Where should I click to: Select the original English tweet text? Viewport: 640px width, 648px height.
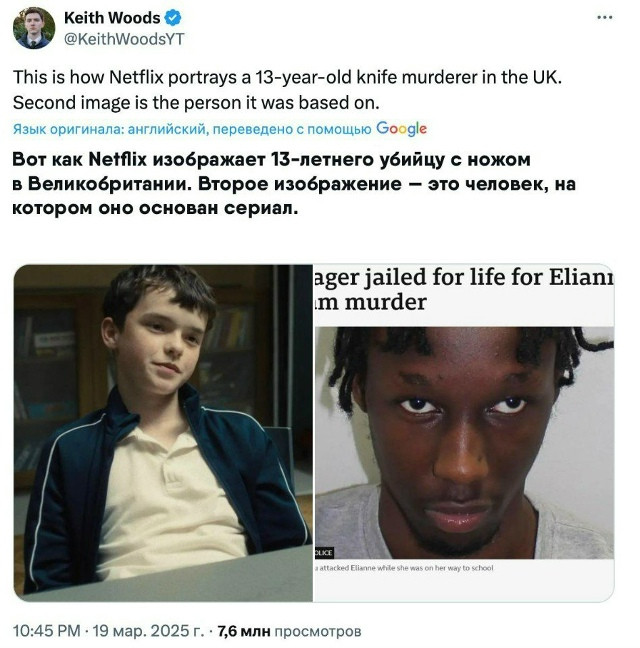288,90
